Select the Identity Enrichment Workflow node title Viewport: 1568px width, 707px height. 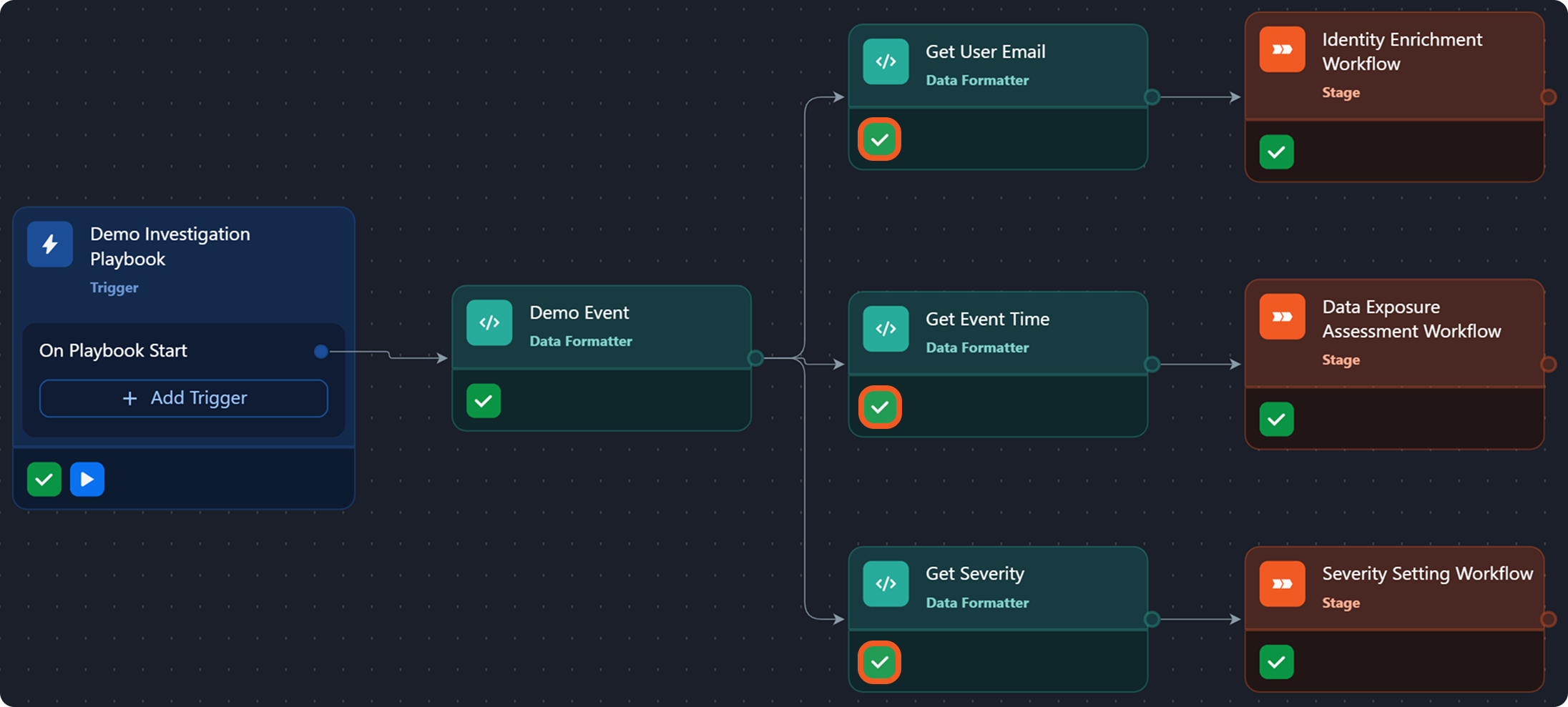(x=1401, y=51)
